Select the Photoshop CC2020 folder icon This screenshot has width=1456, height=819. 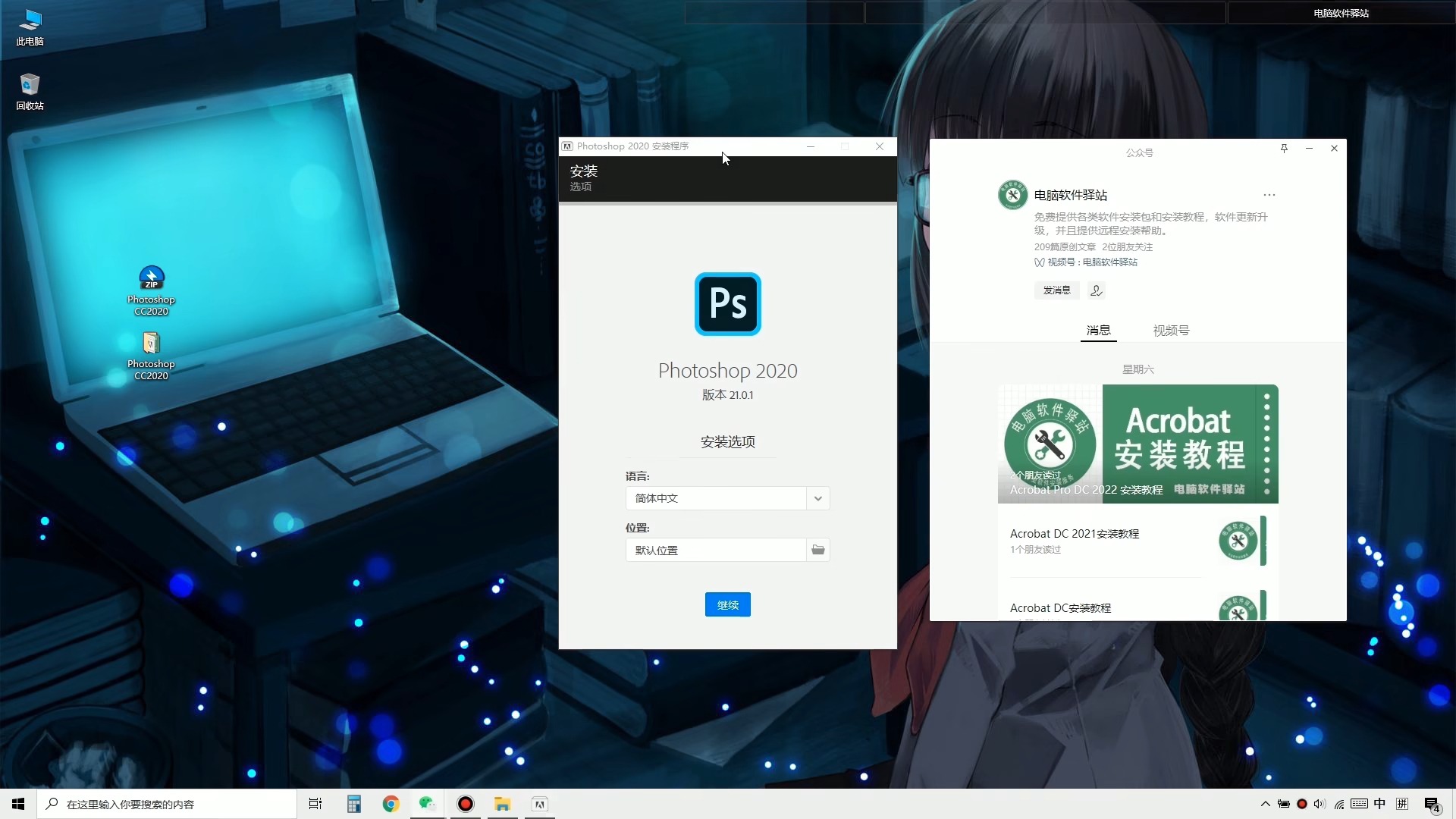pos(151,356)
